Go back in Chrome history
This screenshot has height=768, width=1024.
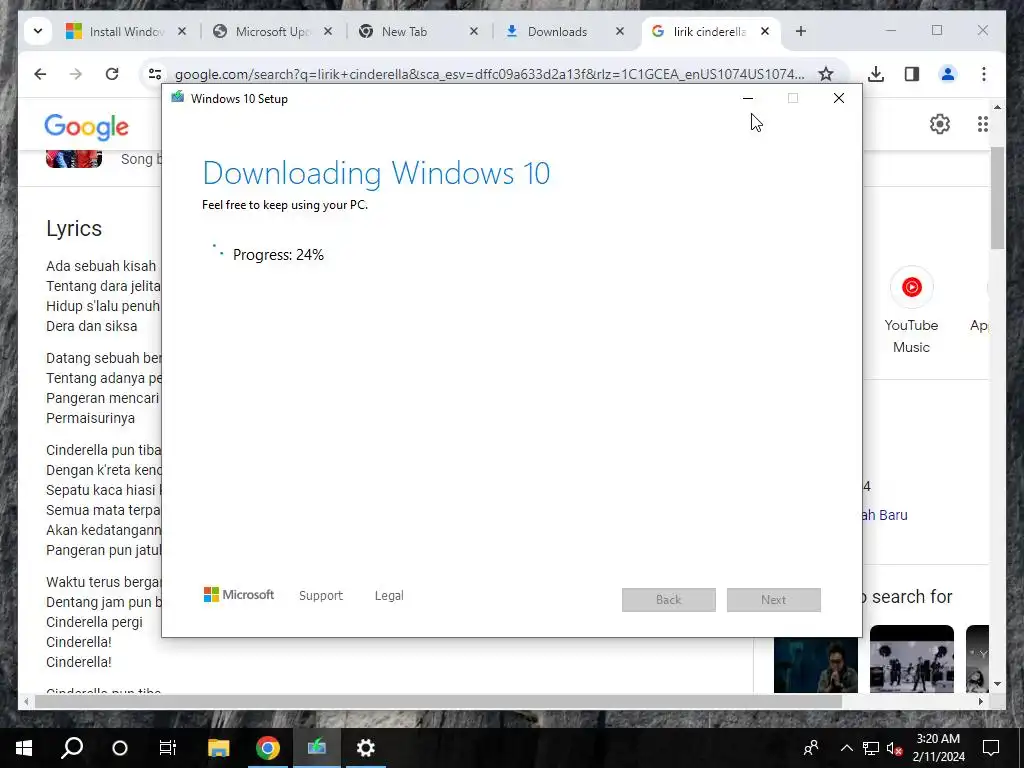pos(40,74)
